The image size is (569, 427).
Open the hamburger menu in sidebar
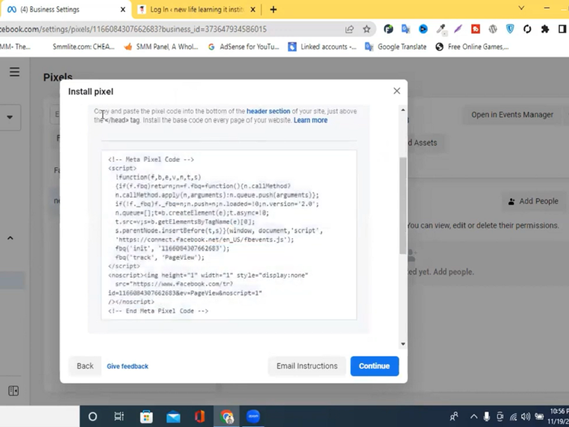[15, 71]
